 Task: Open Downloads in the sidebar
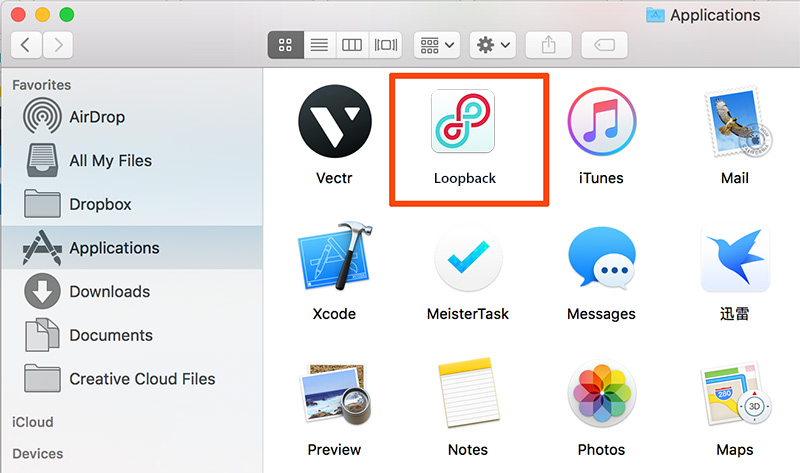pyautogui.click(x=132, y=291)
